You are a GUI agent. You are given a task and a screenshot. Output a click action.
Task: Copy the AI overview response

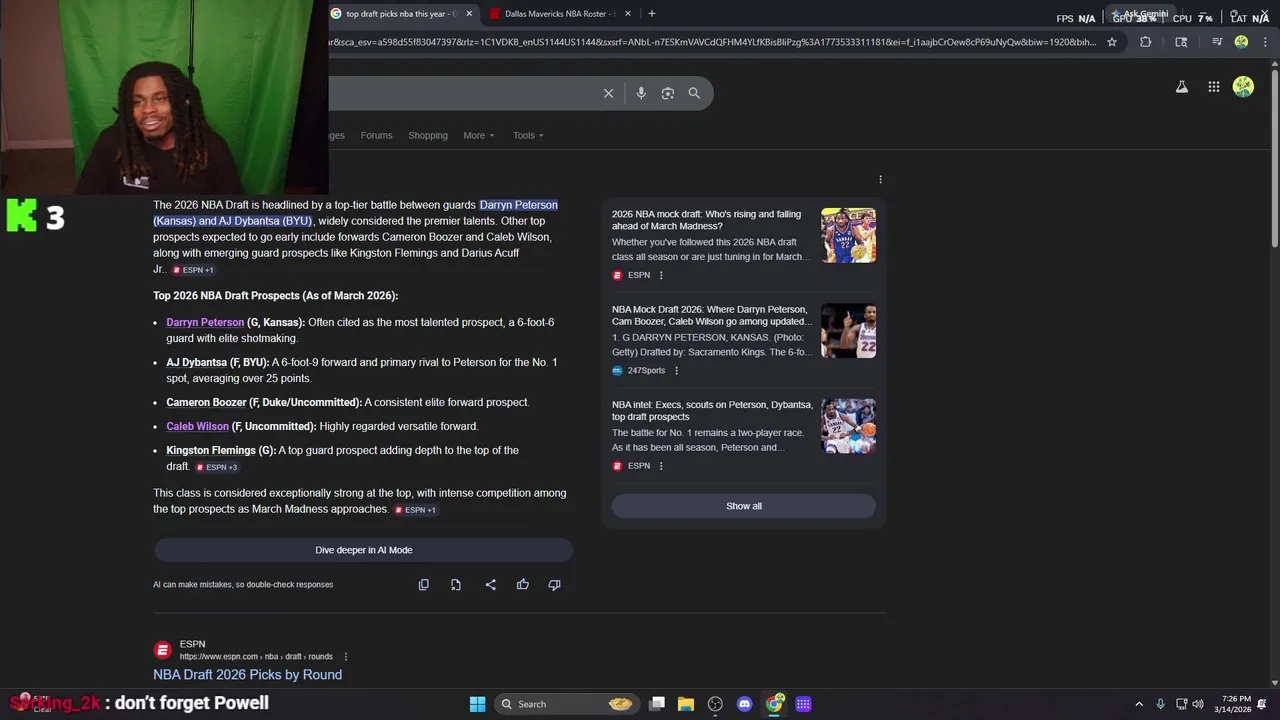424,585
